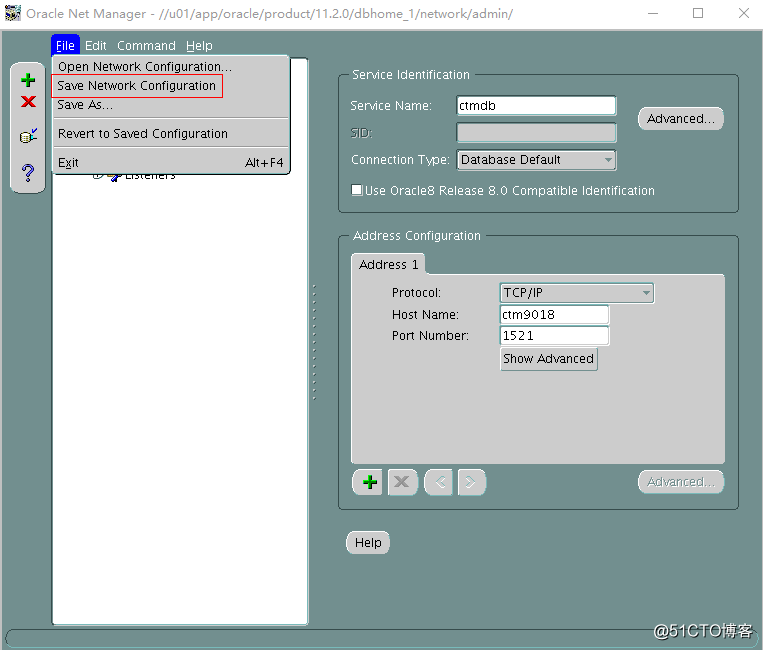Screen dimensions: 763x650
Task: Select Revert to Saved Configuration
Action: pos(171,134)
